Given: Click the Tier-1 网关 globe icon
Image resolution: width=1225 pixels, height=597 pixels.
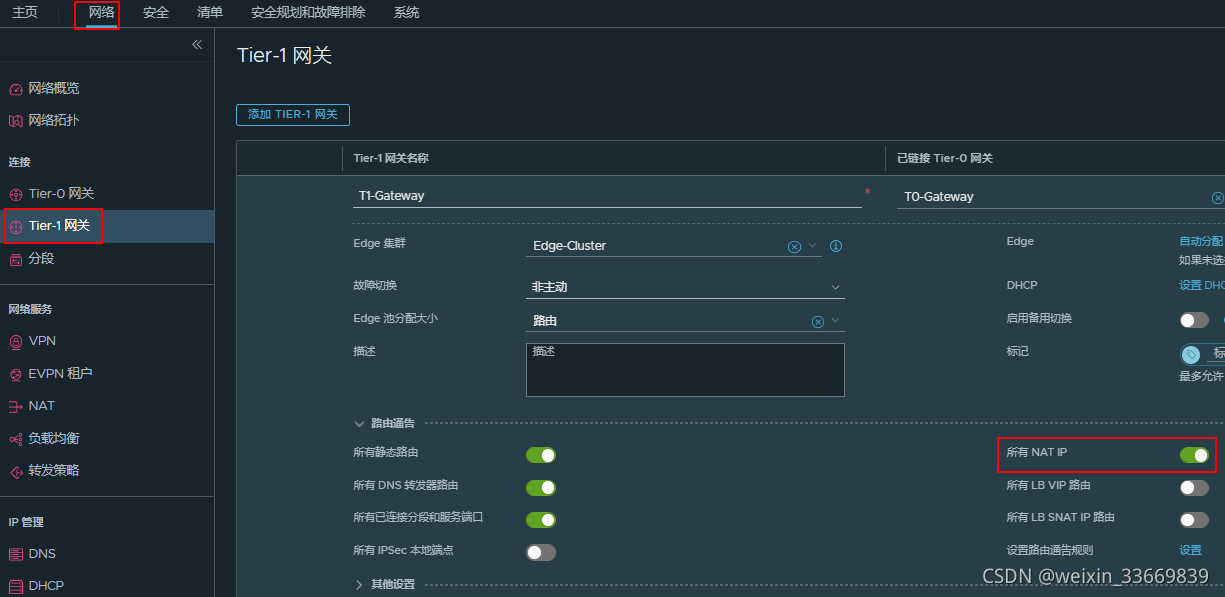Looking at the screenshot, I should coord(15,227).
